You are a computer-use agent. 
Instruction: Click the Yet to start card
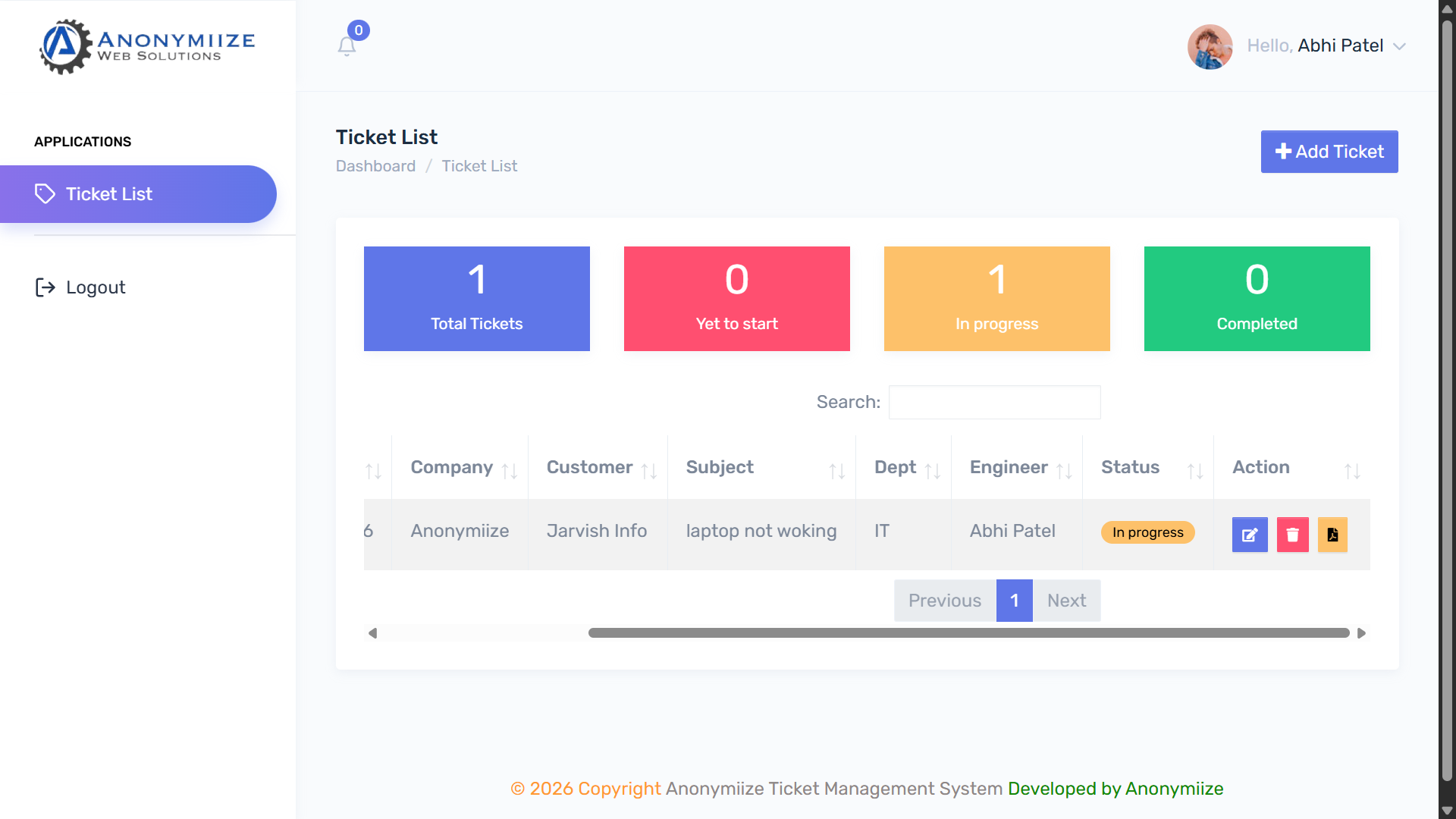(736, 299)
